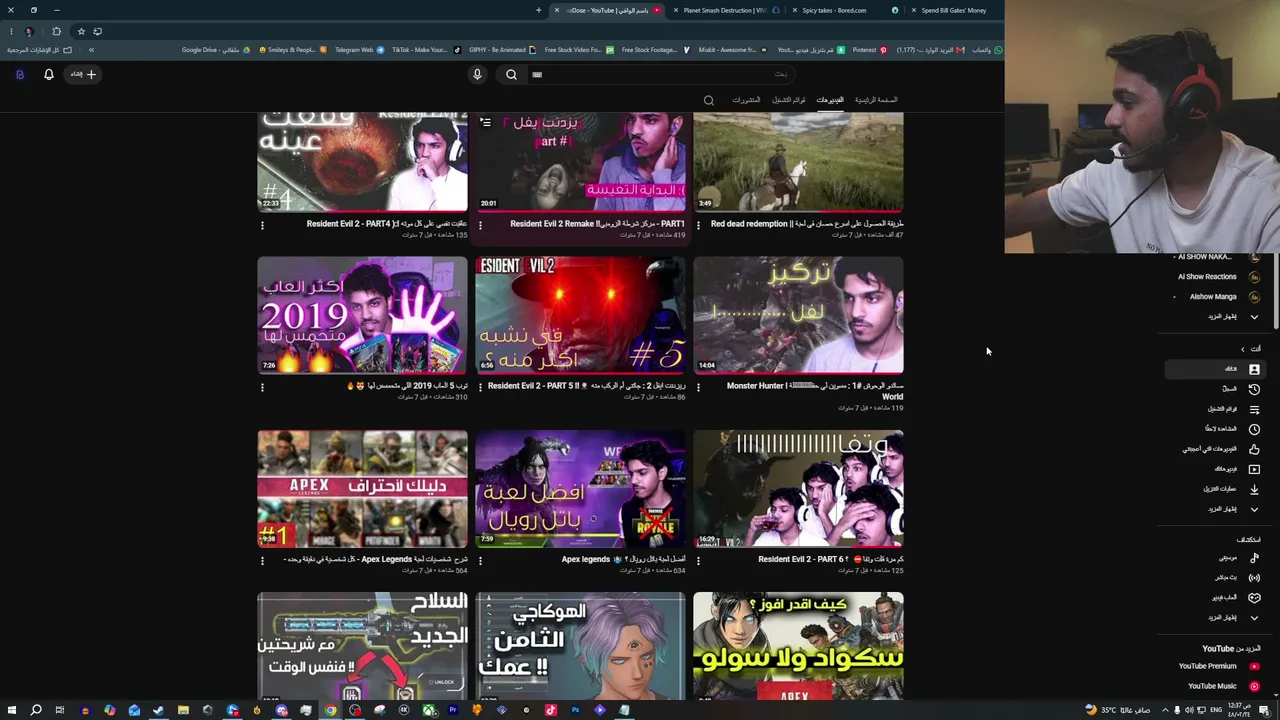Screen dimensions: 1280x720
Task: Open more options for Resident Evil 2 PART 6
Action: pyautogui.click(x=698, y=560)
